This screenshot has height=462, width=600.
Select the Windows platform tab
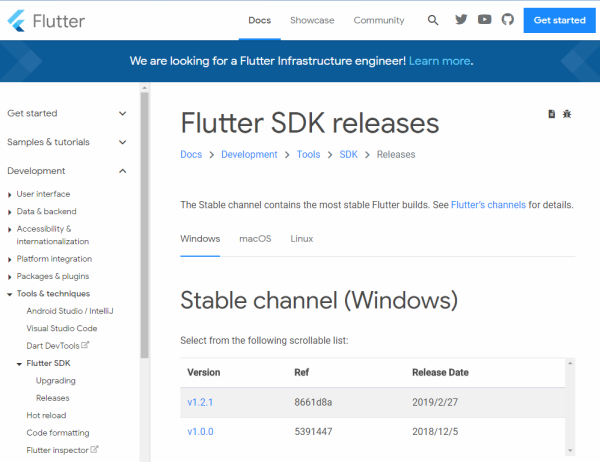coord(200,239)
